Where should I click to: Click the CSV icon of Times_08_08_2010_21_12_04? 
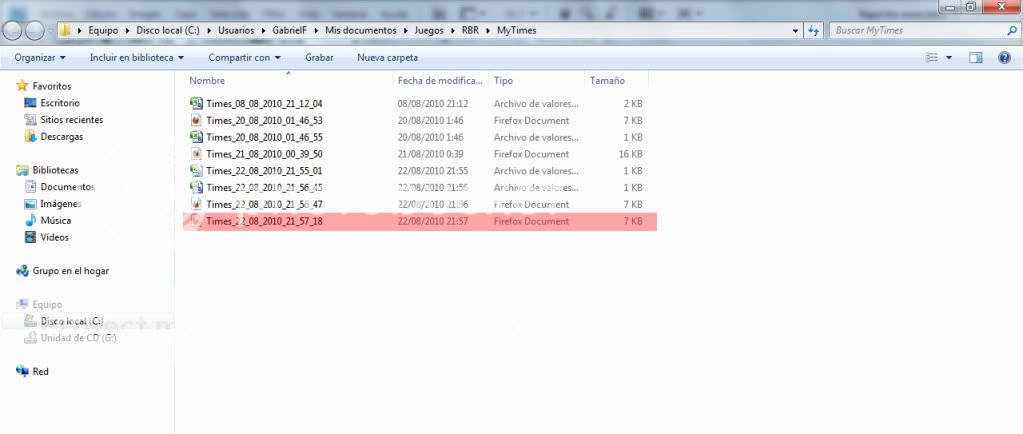click(x=196, y=103)
